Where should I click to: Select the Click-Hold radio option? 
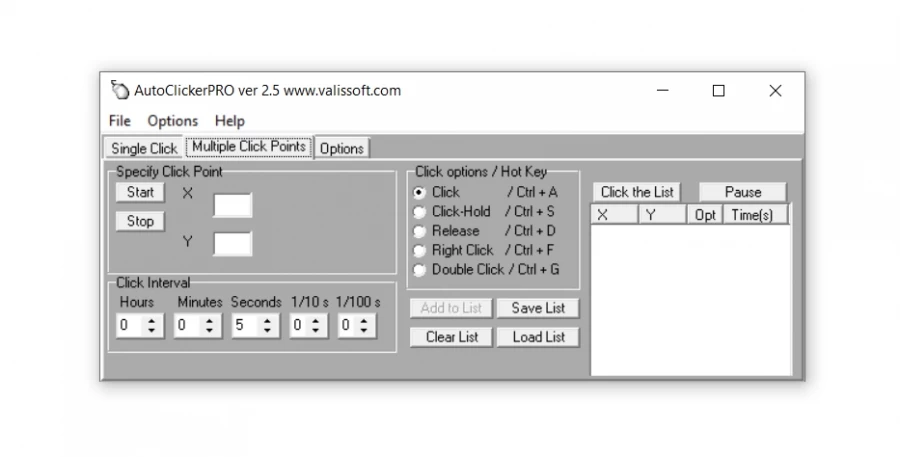pyautogui.click(x=420, y=212)
